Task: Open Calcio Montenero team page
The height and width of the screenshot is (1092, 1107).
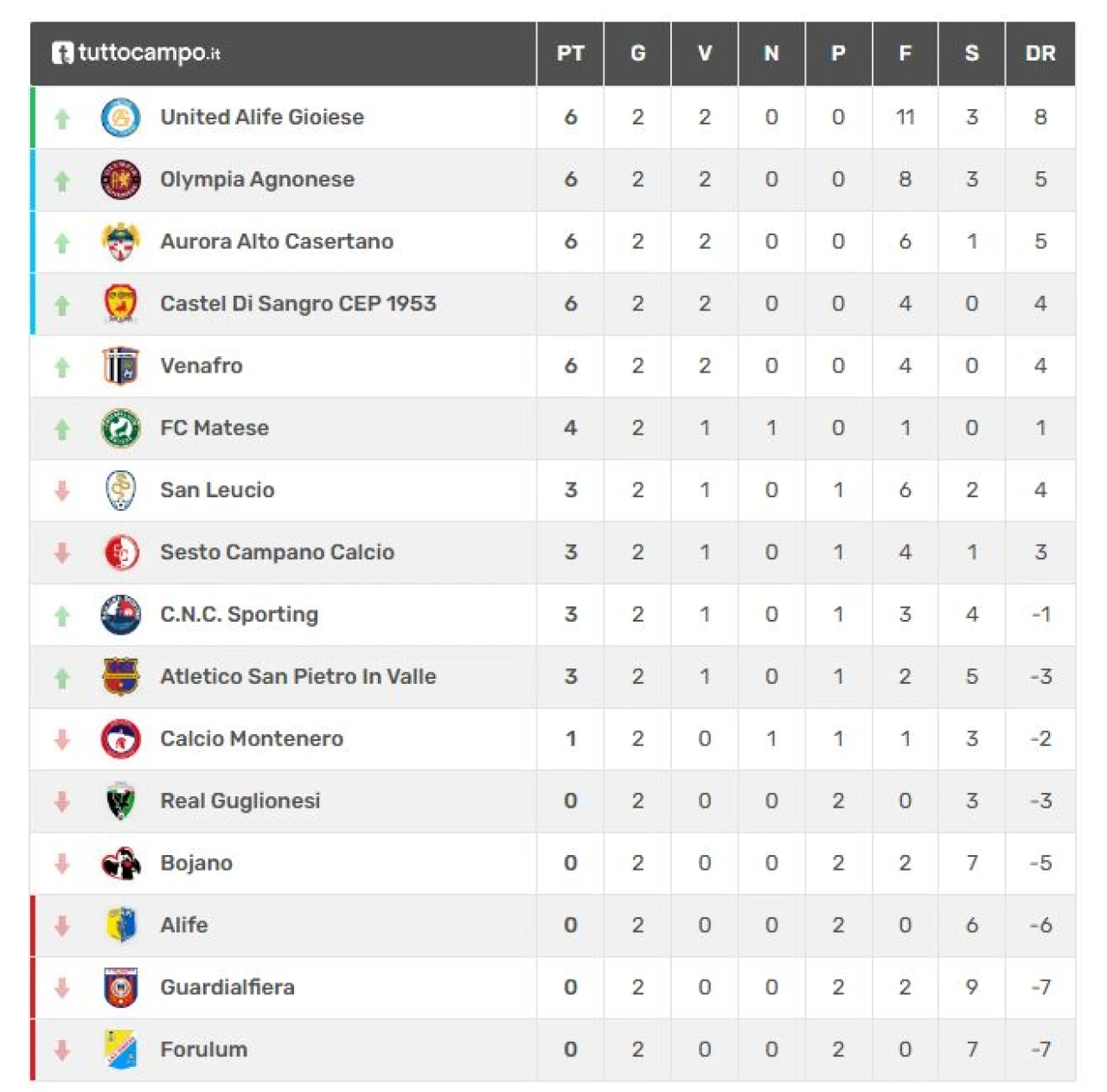Action: point(252,739)
